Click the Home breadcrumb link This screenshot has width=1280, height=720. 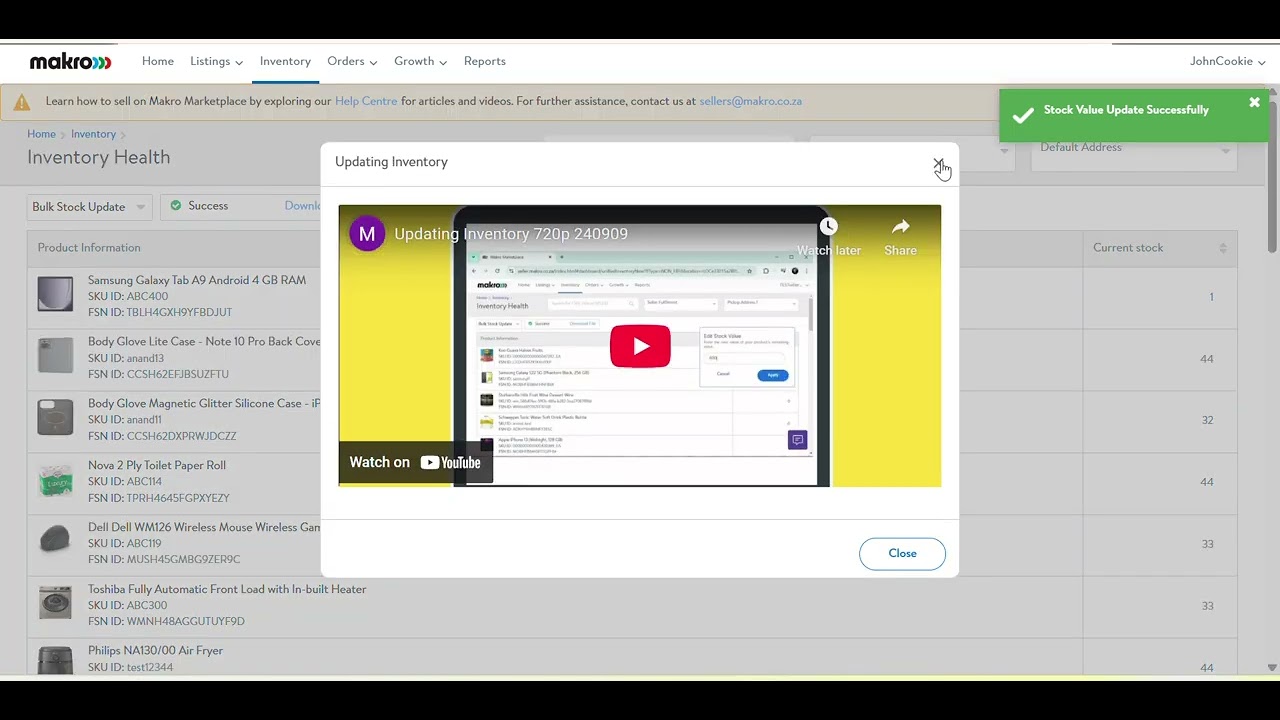(x=41, y=134)
